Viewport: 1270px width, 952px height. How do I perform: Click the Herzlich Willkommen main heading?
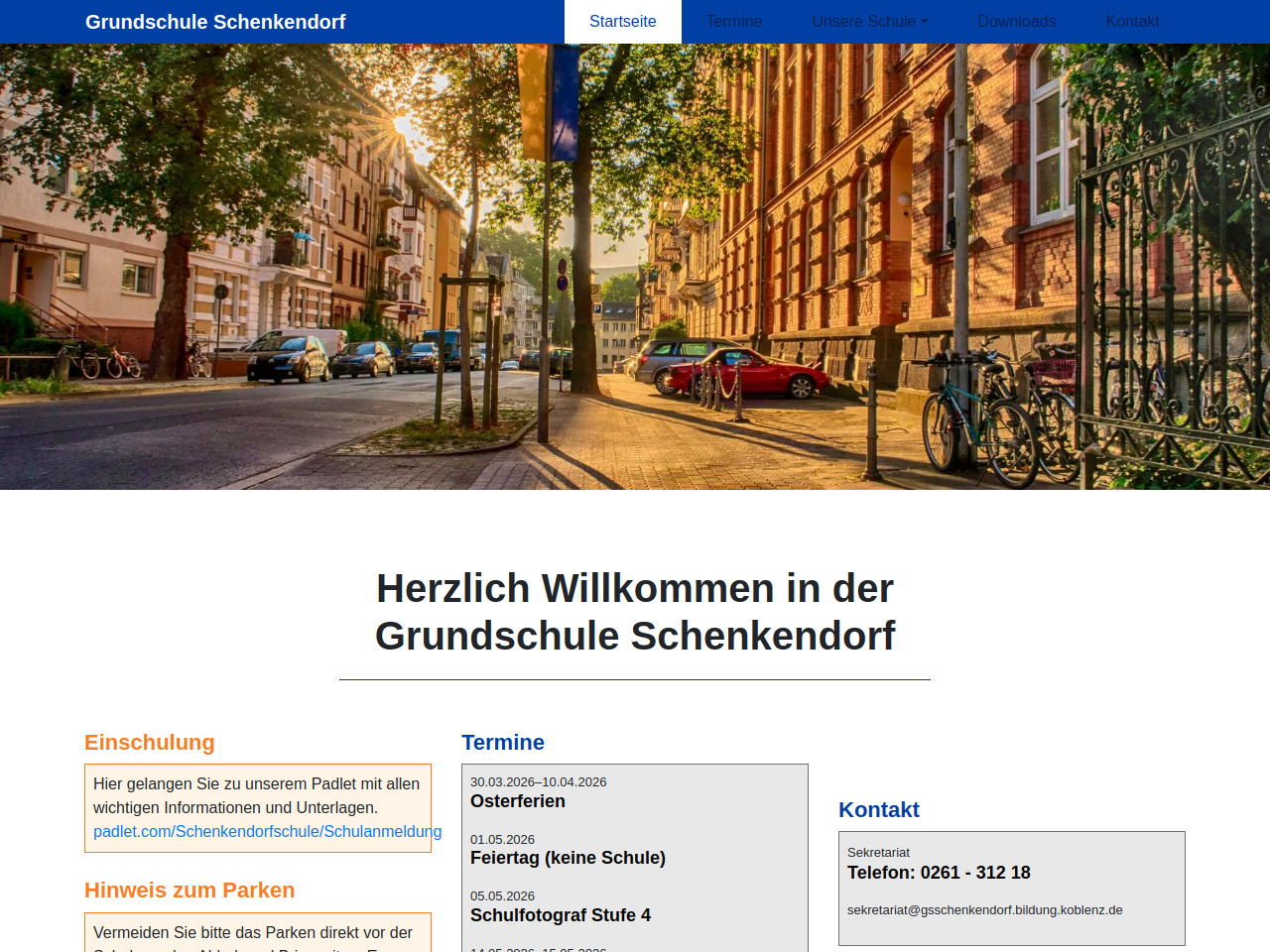[635, 612]
